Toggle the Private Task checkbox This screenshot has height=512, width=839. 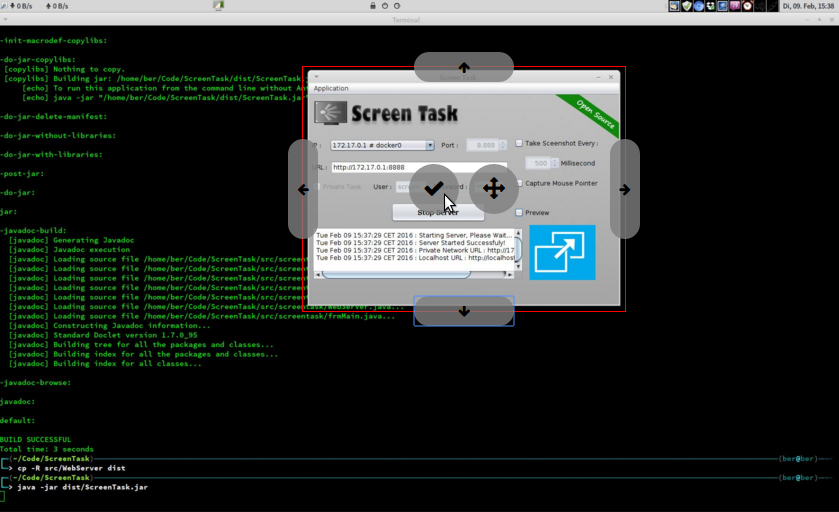point(317,187)
